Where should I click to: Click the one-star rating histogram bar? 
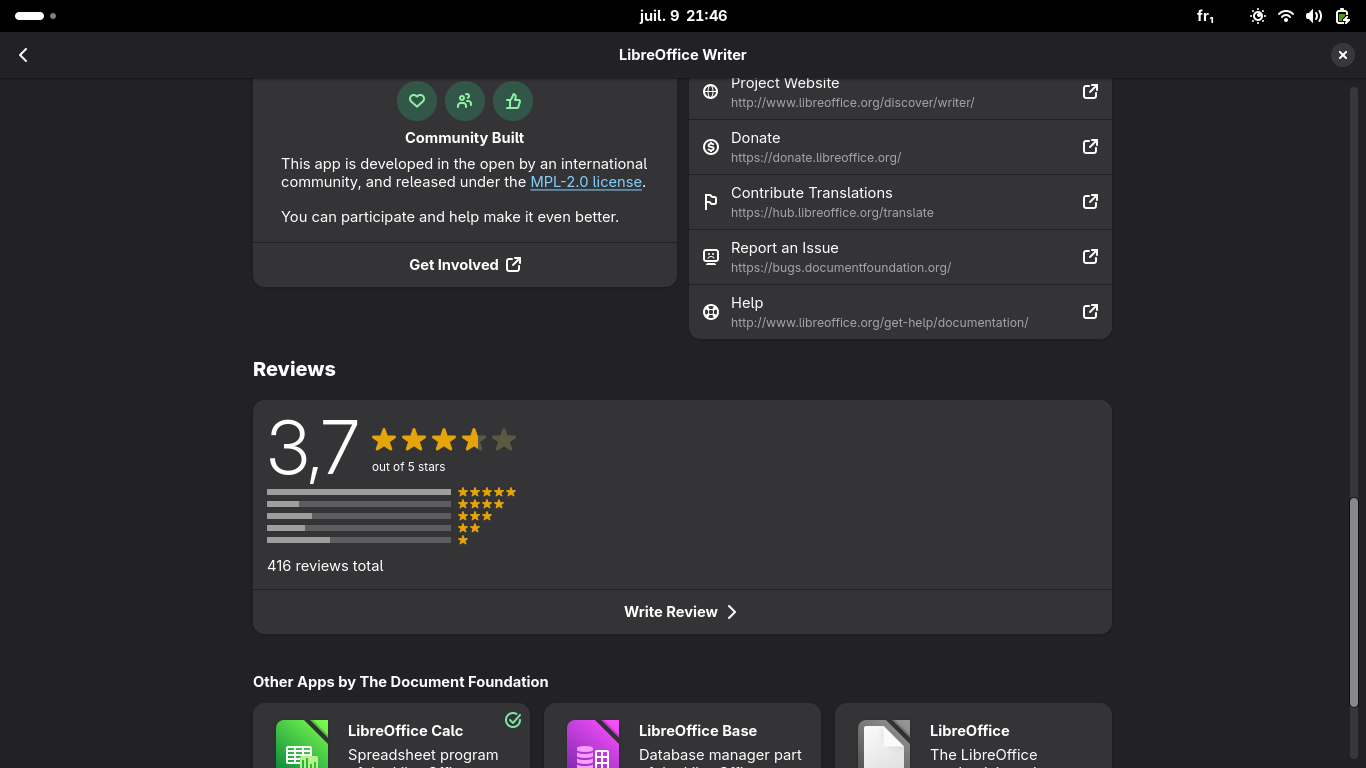pyautogui.click(x=359, y=540)
